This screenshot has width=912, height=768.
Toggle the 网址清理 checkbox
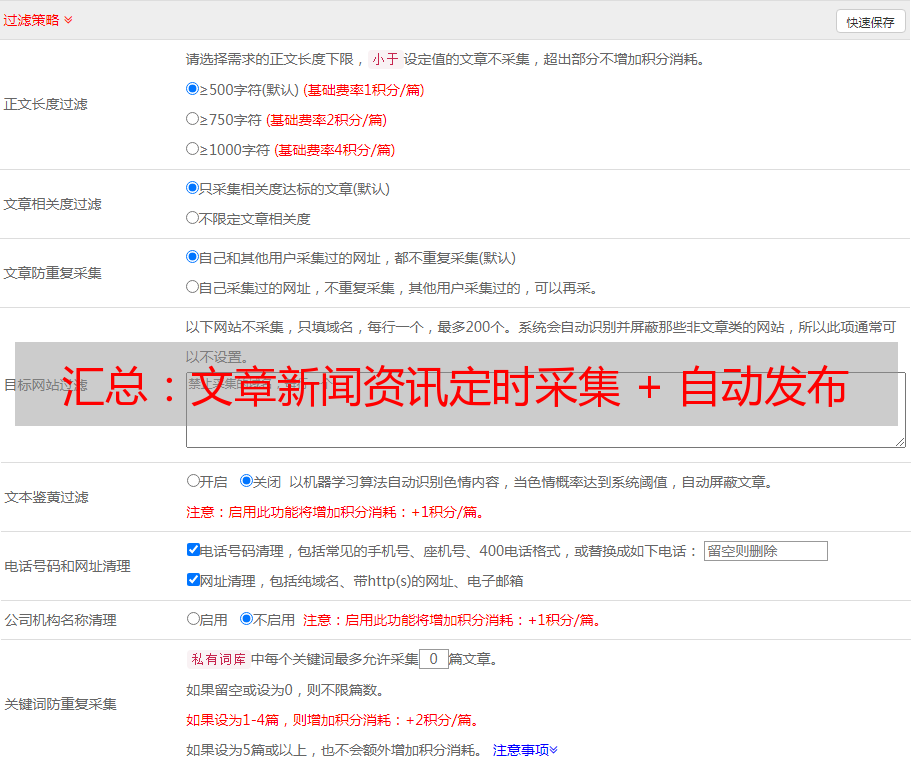193,580
